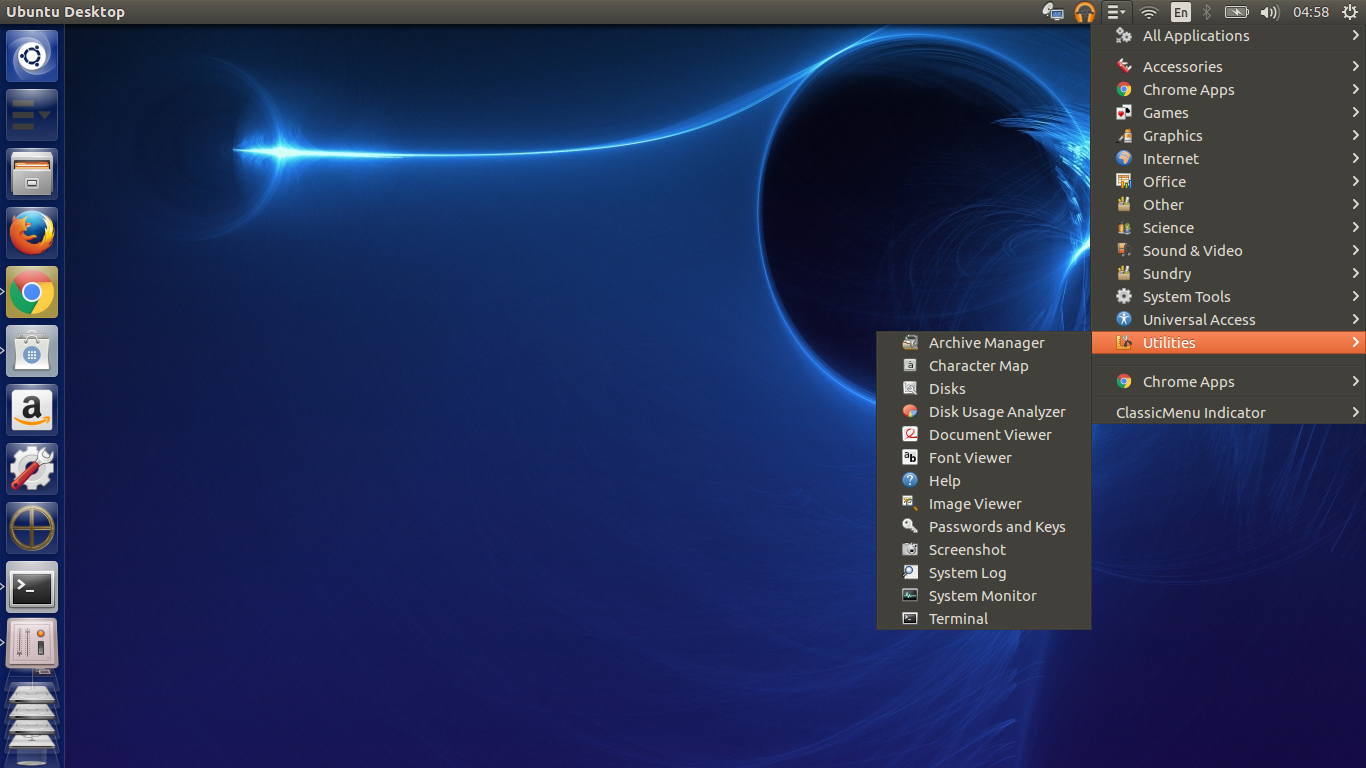
Task: Launch the Amazon shortcut in the dock
Action: click(32, 410)
